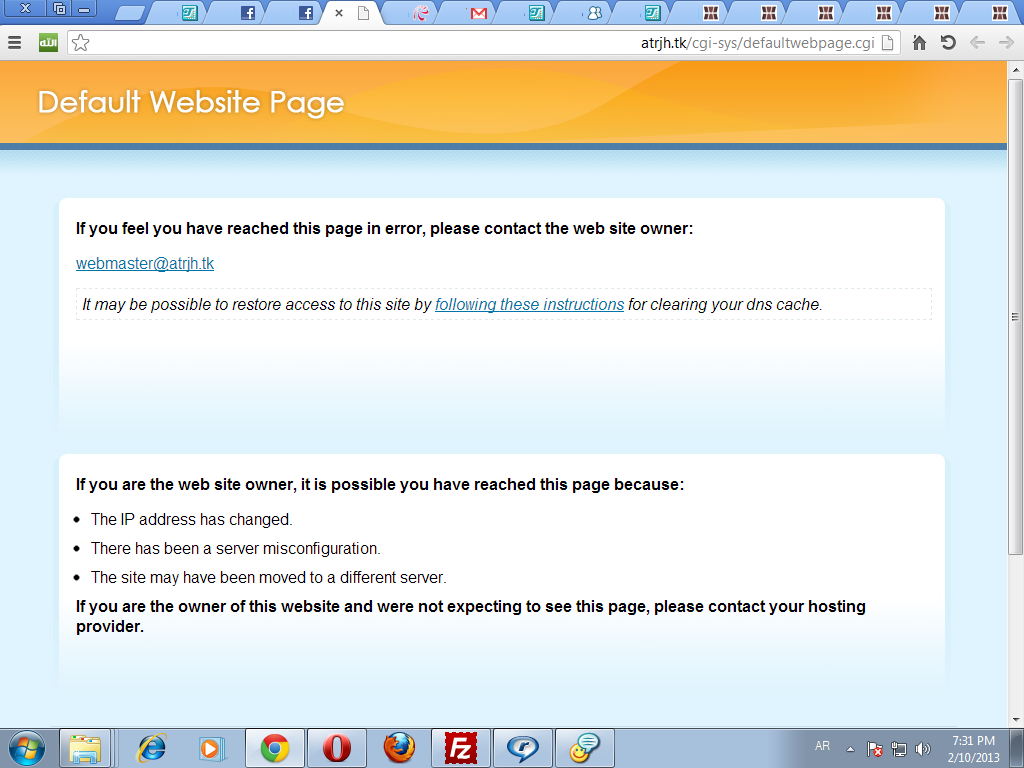The height and width of the screenshot is (768, 1024).
Task: Toggle the AR input language indicator
Action: [x=822, y=746]
